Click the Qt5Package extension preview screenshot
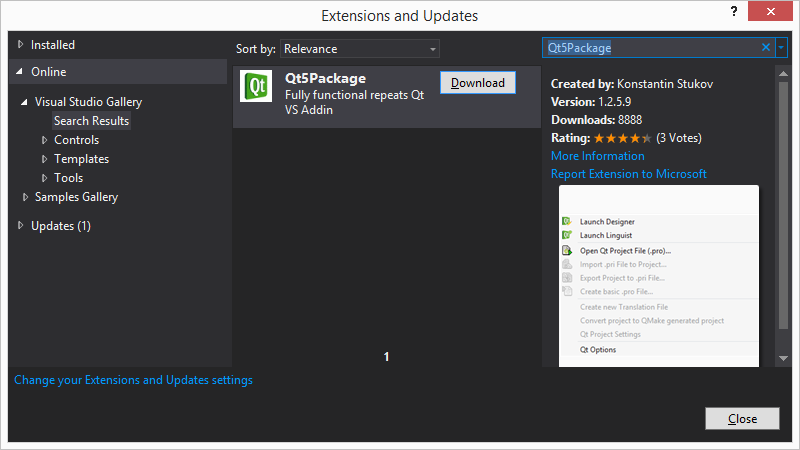The height and width of the screenshot is (450, 800). pos(659,276)
